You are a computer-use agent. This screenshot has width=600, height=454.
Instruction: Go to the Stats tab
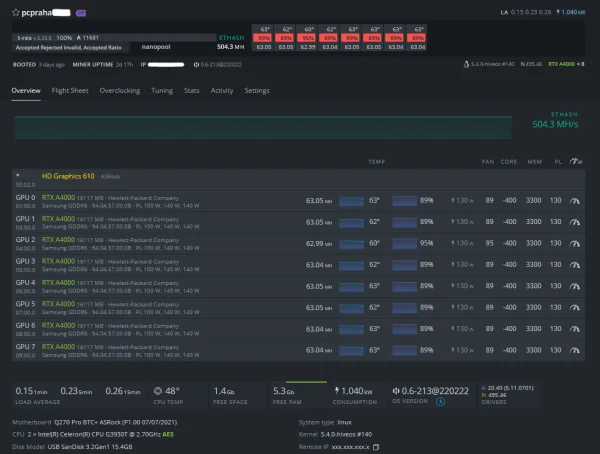click(191, 91)
